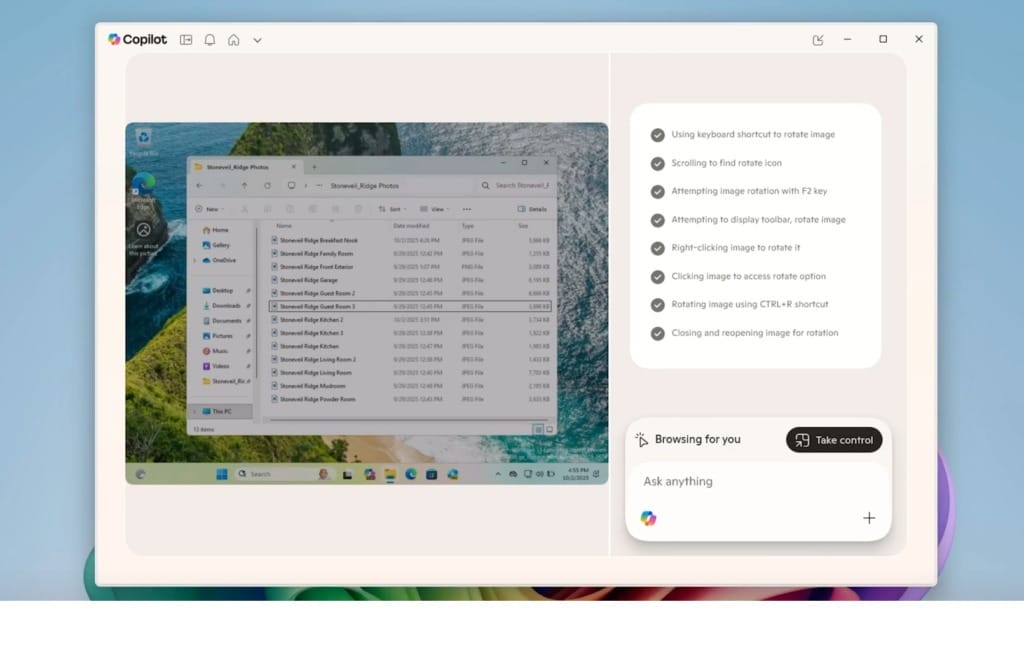The image size is (1024, 651).
Task: Click the Ask anything input field
Action: [757, 482]
